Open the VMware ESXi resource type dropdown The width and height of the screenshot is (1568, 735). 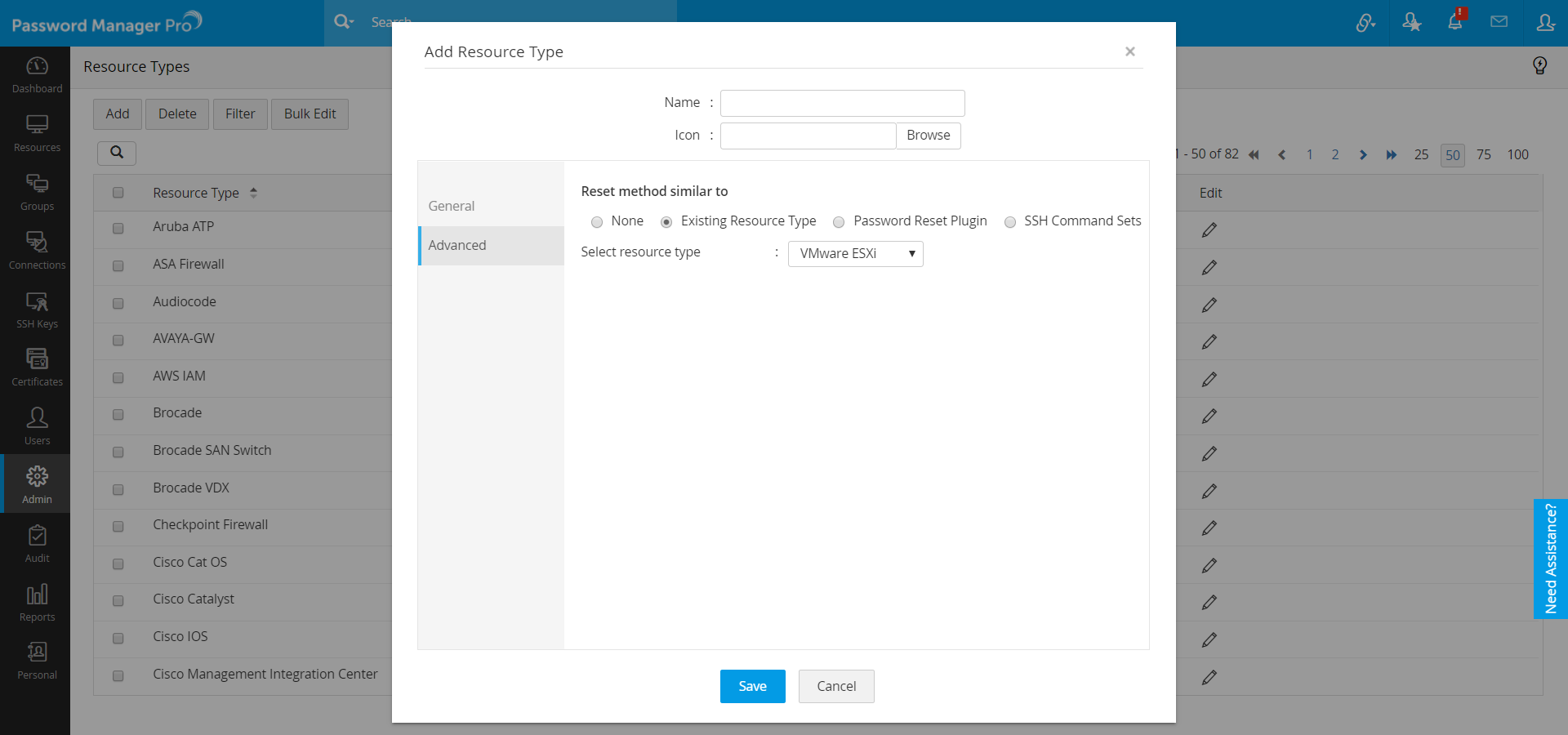point(855,254)
